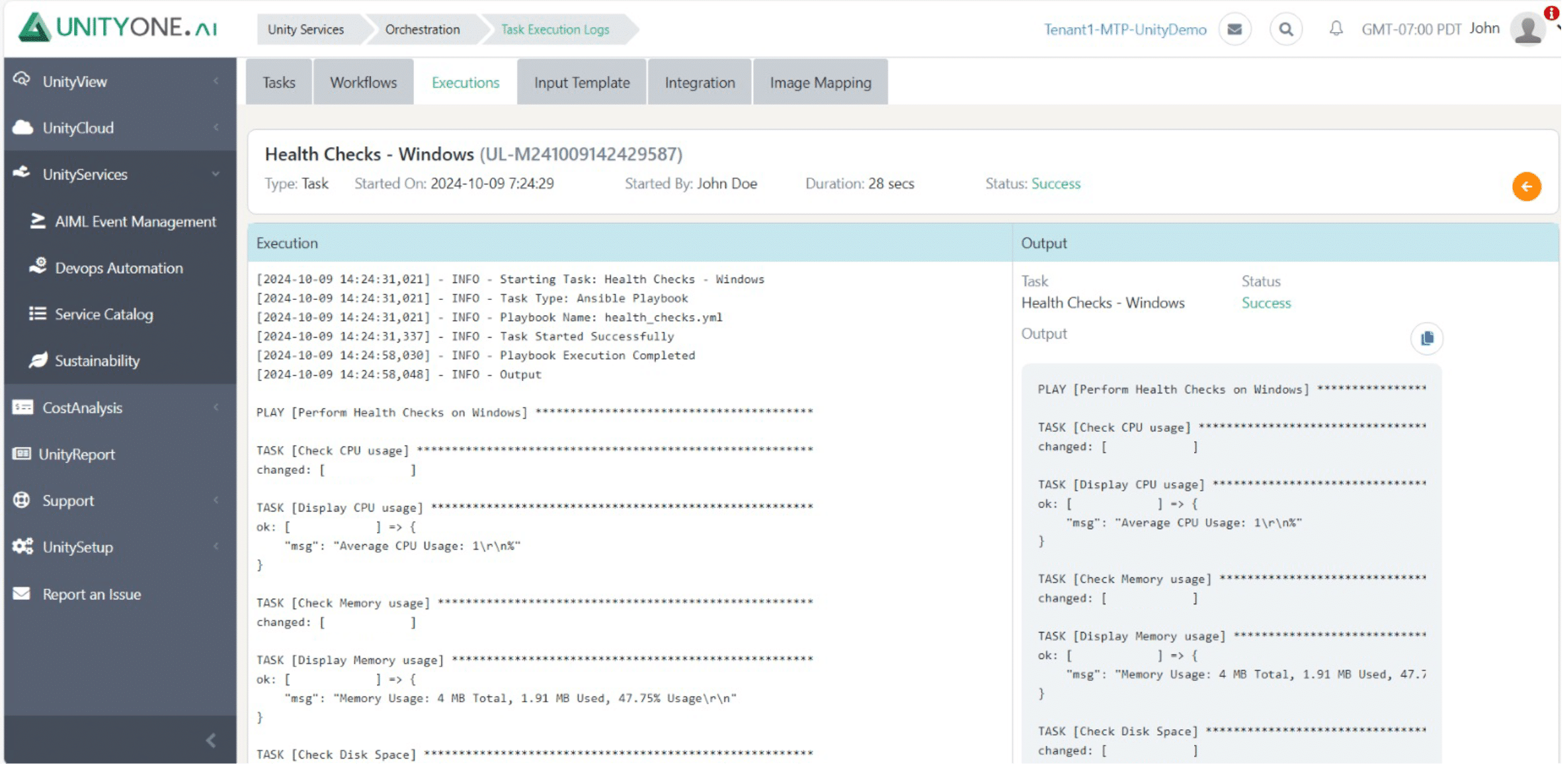Click the Devops Automation icon
1568x770 pixels.
point(38,266)
